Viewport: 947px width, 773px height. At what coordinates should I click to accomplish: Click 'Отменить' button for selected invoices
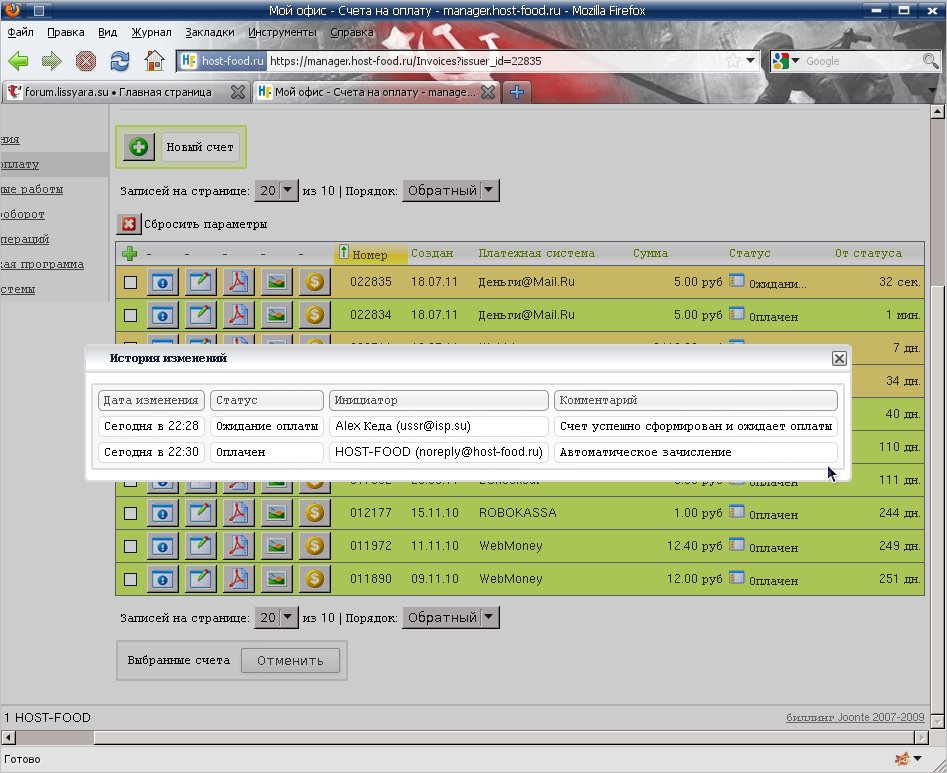pyautogui.click(x=291, y=661)
